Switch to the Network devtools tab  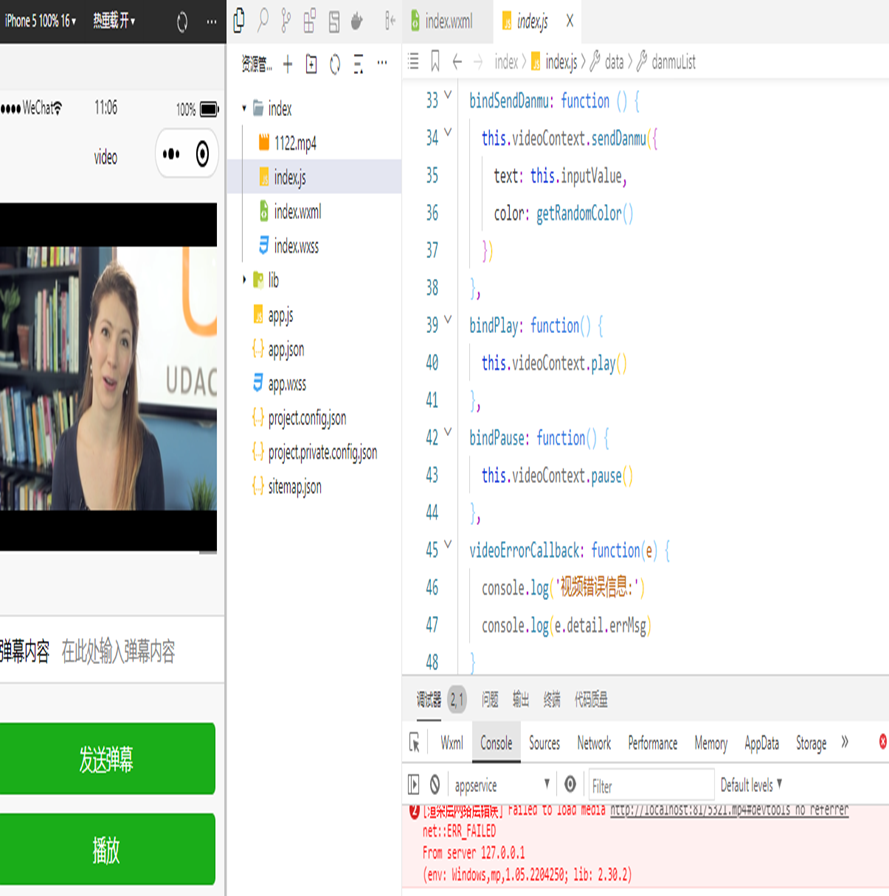coord(594,743)
